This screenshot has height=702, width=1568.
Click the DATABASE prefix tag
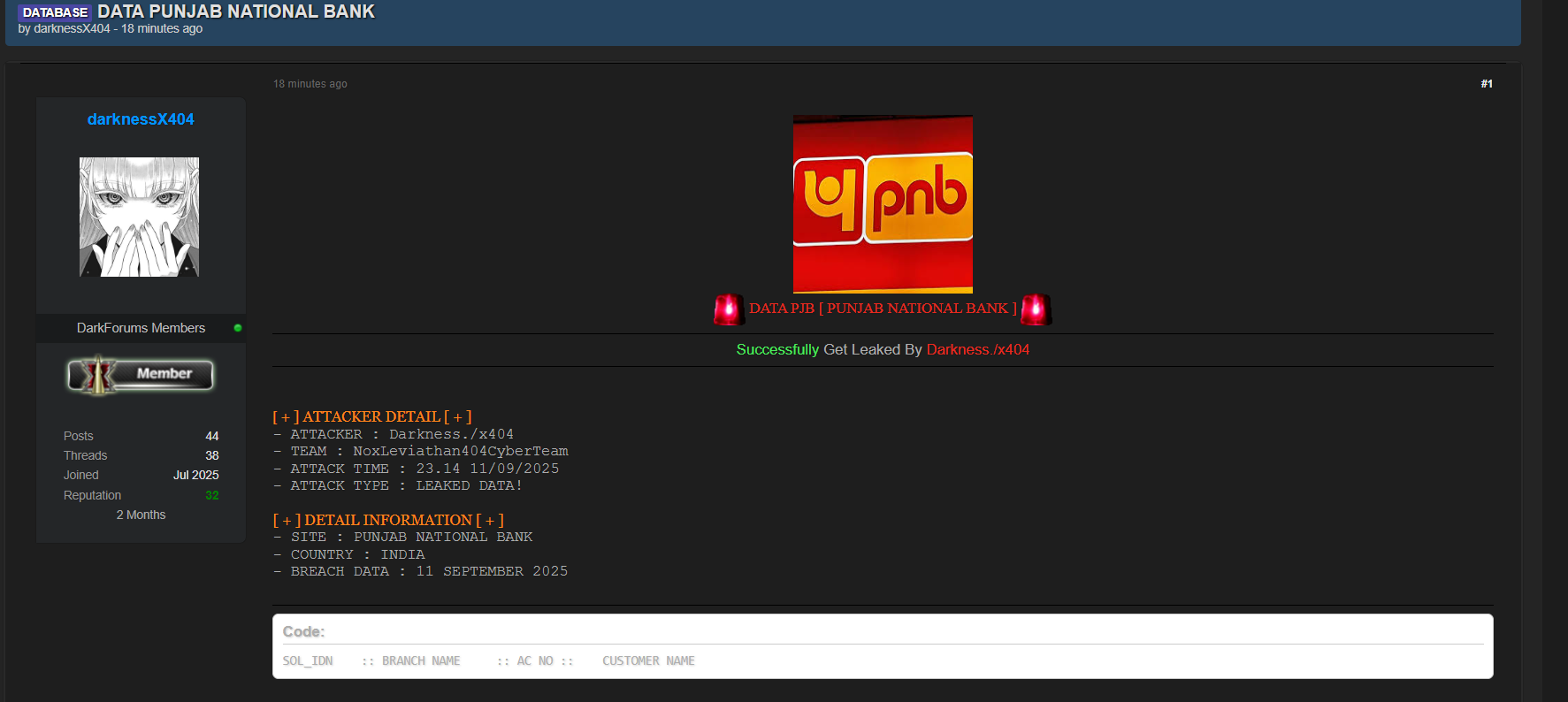click(54, 12)
